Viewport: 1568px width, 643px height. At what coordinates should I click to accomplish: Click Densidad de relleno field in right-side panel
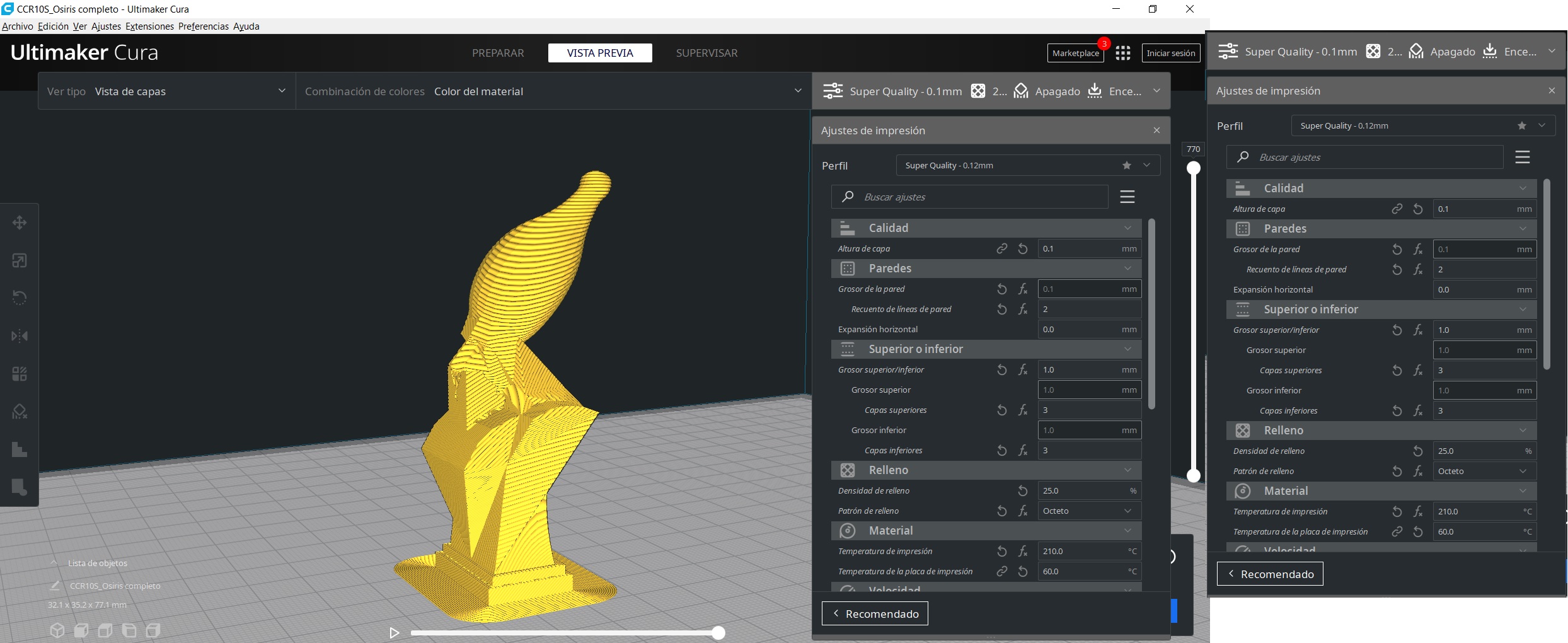click(1484, 451)
